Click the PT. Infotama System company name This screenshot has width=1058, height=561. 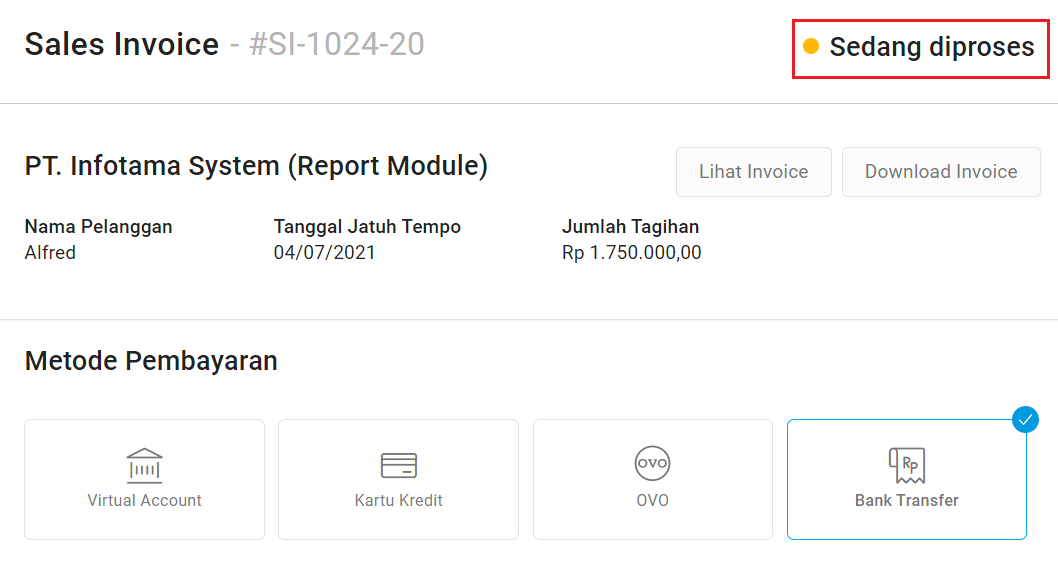[256, 166]
